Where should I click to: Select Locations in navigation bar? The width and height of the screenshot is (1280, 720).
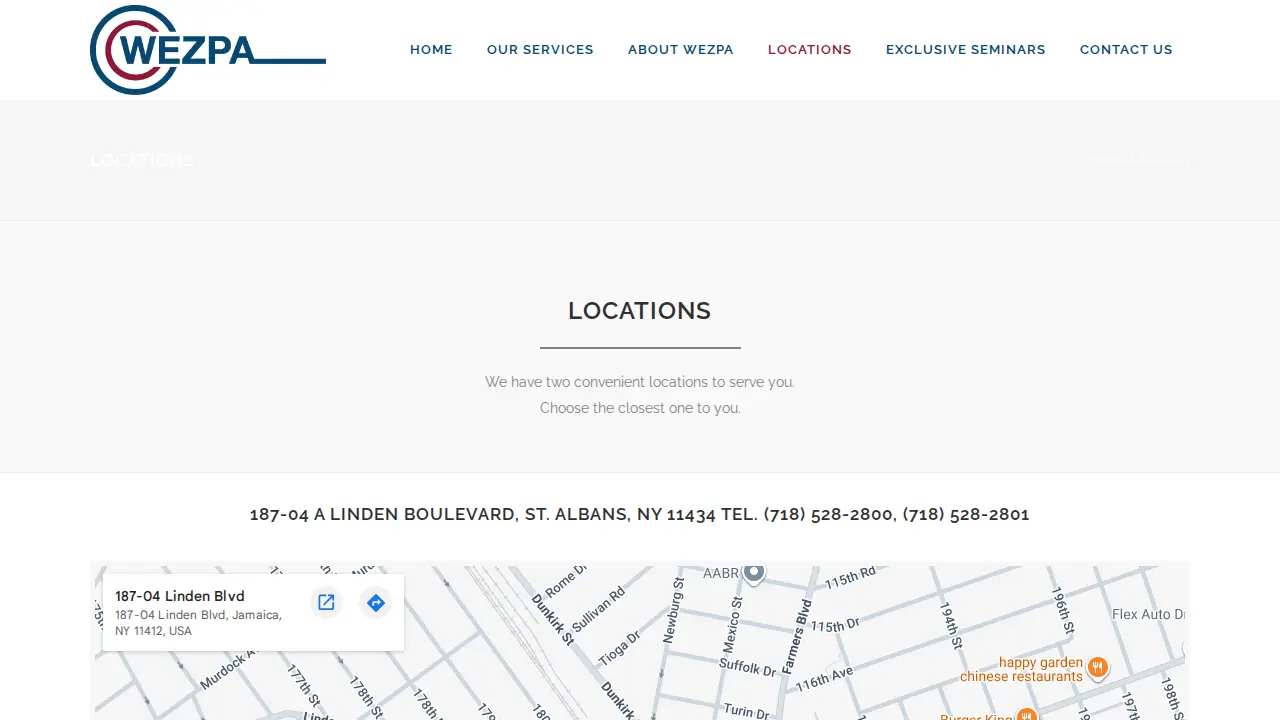tap(810, 49)
